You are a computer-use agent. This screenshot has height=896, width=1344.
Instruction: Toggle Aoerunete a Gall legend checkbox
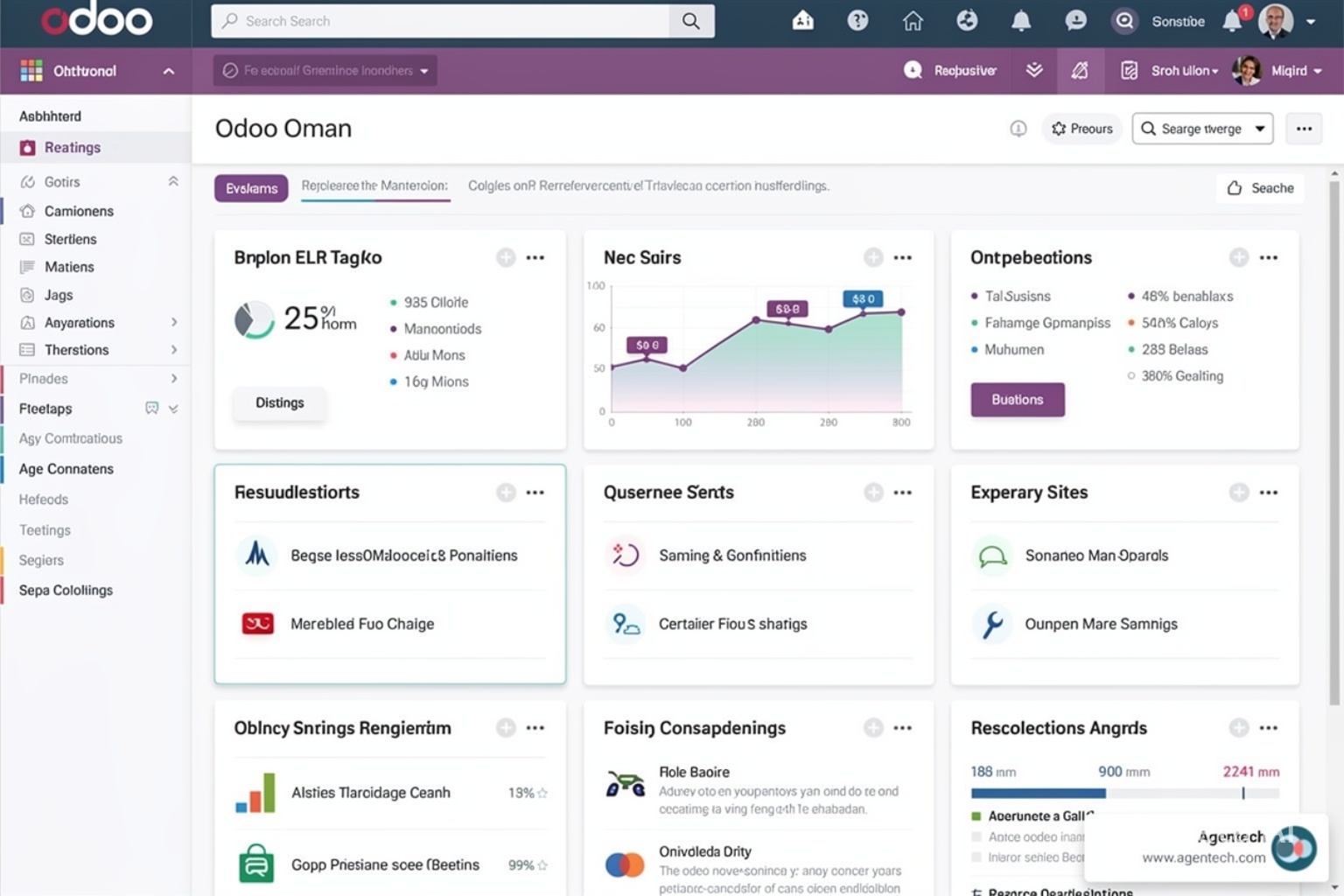[976, 816]
